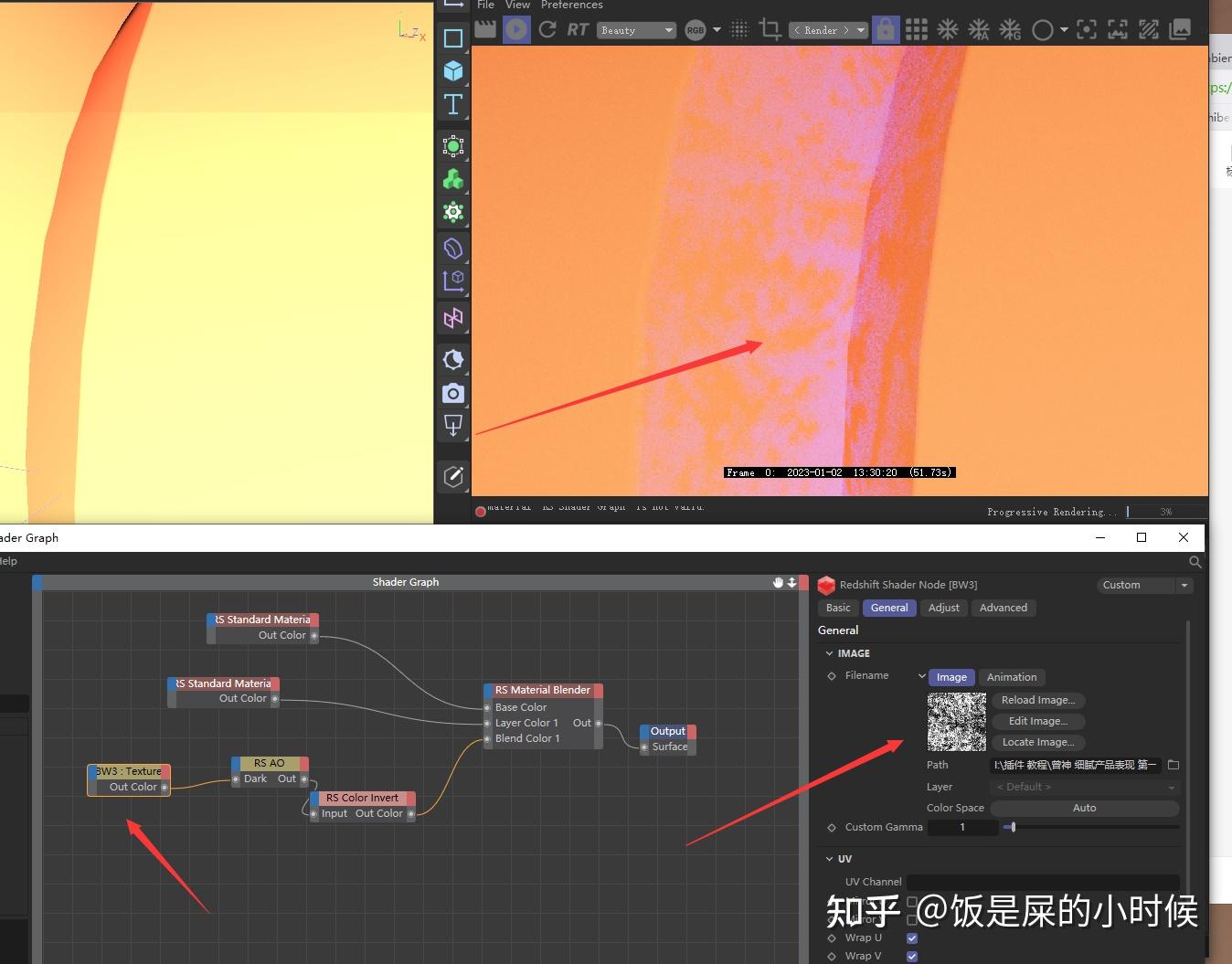Image resolution: width=1232 pixels, height=964 pixels.
Task: Select the cube primitive tool in sidebar
Action: point(452,70)
